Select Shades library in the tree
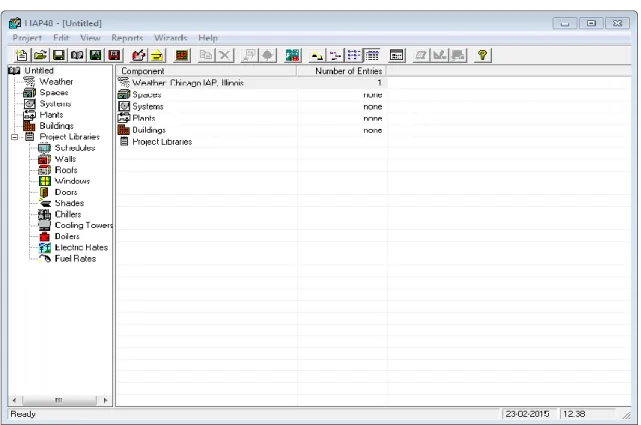 (x=69, y=203)
